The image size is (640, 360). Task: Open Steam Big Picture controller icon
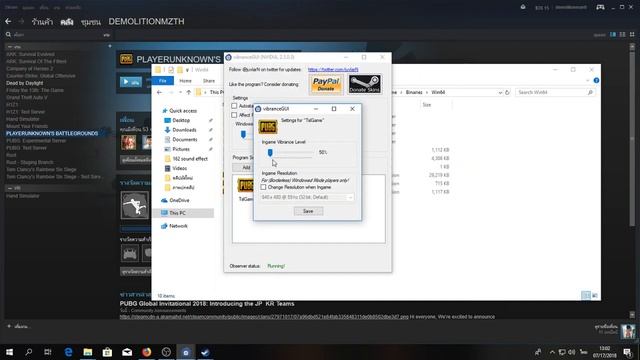click(600, 7)
